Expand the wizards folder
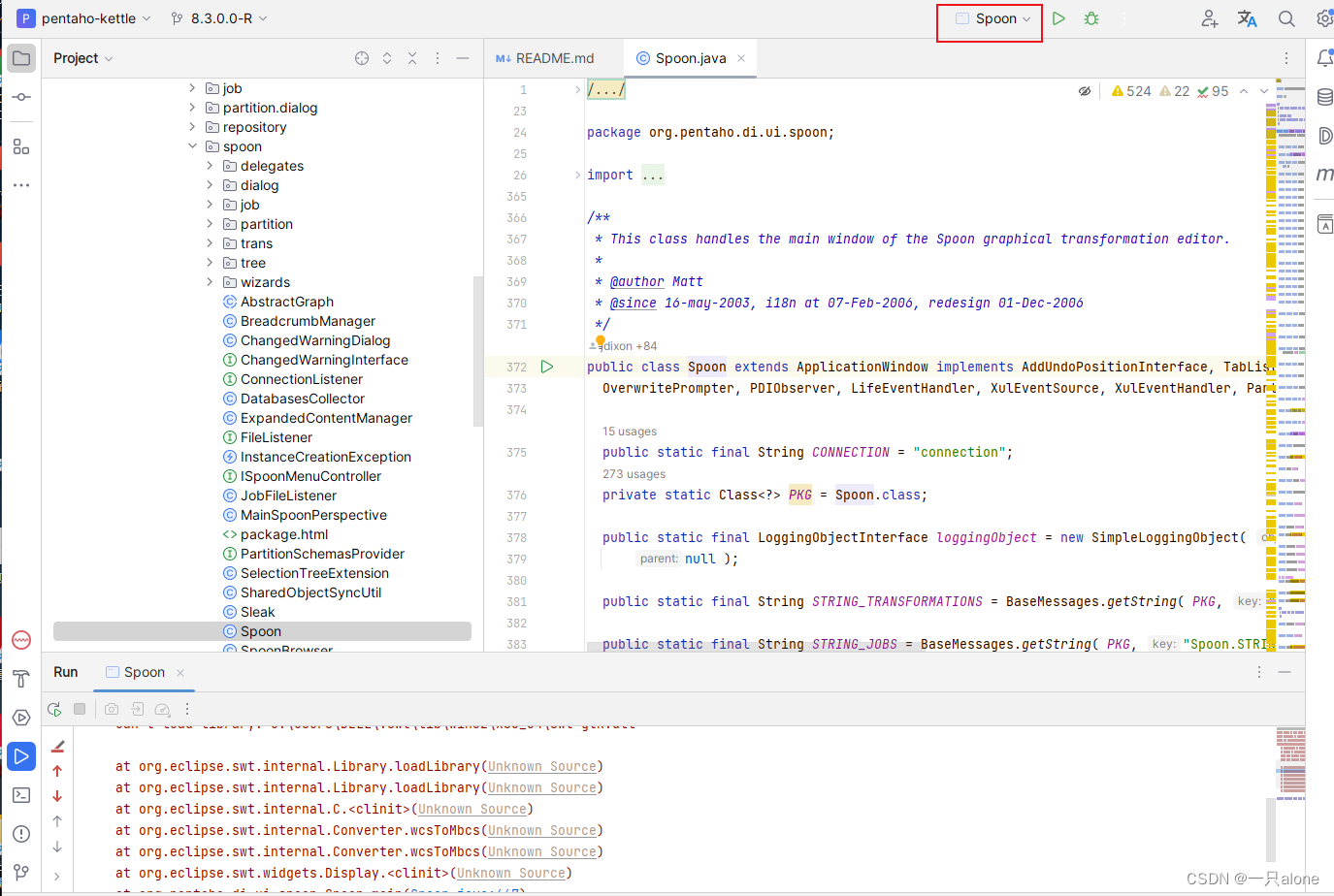The image size is (1334, 896). pos(210,282)
